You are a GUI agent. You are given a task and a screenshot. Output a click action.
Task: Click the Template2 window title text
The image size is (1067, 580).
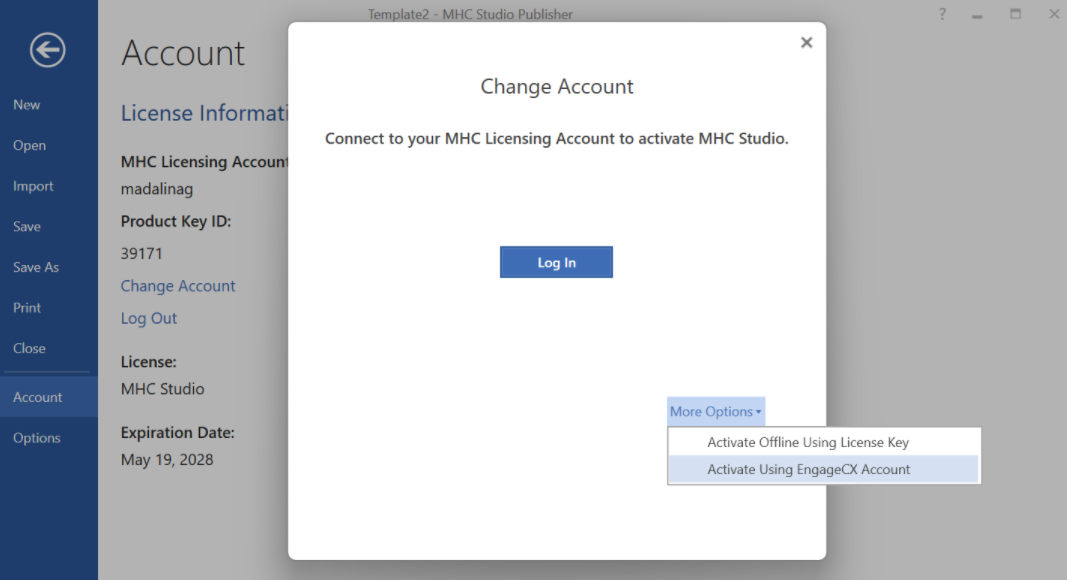(470, 14)
